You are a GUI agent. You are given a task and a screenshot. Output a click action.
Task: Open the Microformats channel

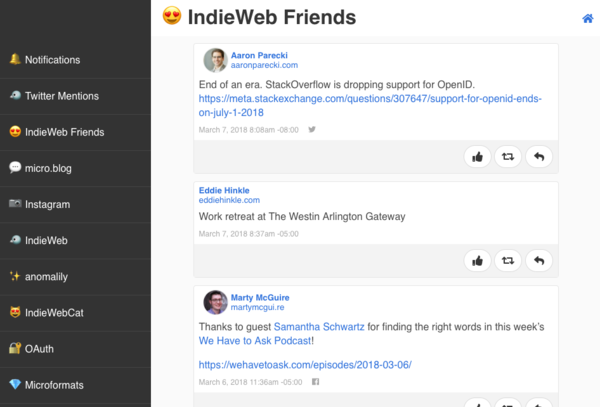[x=75, y=385]
